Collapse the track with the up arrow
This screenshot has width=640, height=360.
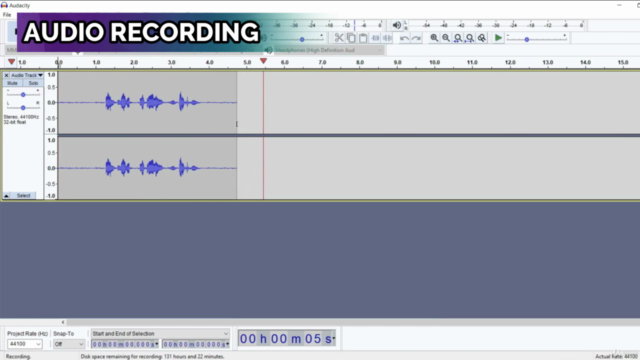click(7, 196)
